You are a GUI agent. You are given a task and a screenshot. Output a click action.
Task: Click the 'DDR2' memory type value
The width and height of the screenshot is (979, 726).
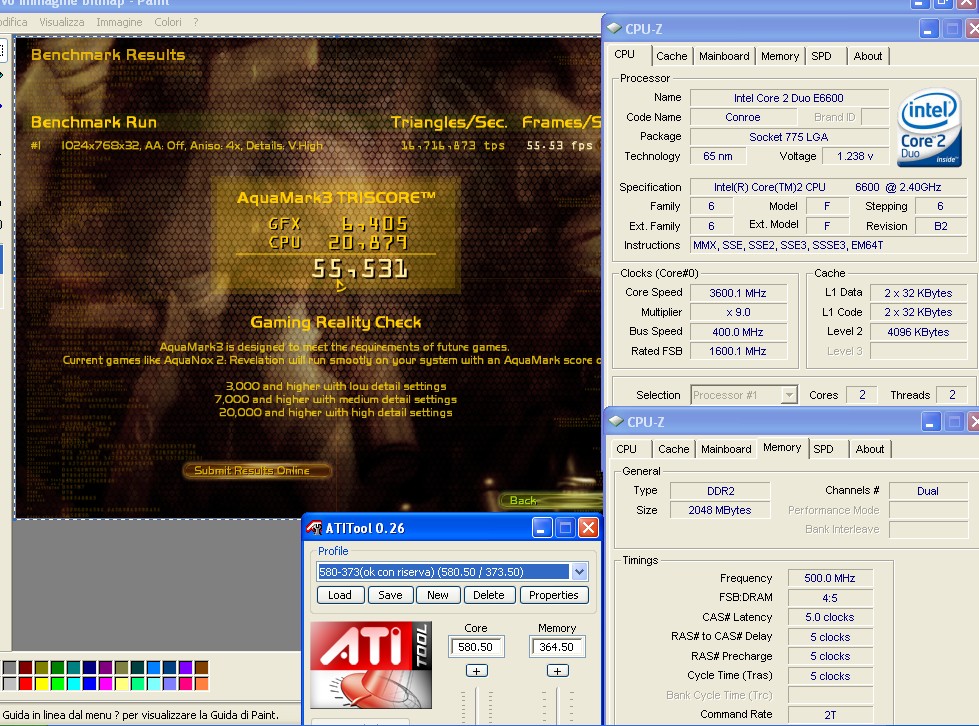click(x=721, y=491)
